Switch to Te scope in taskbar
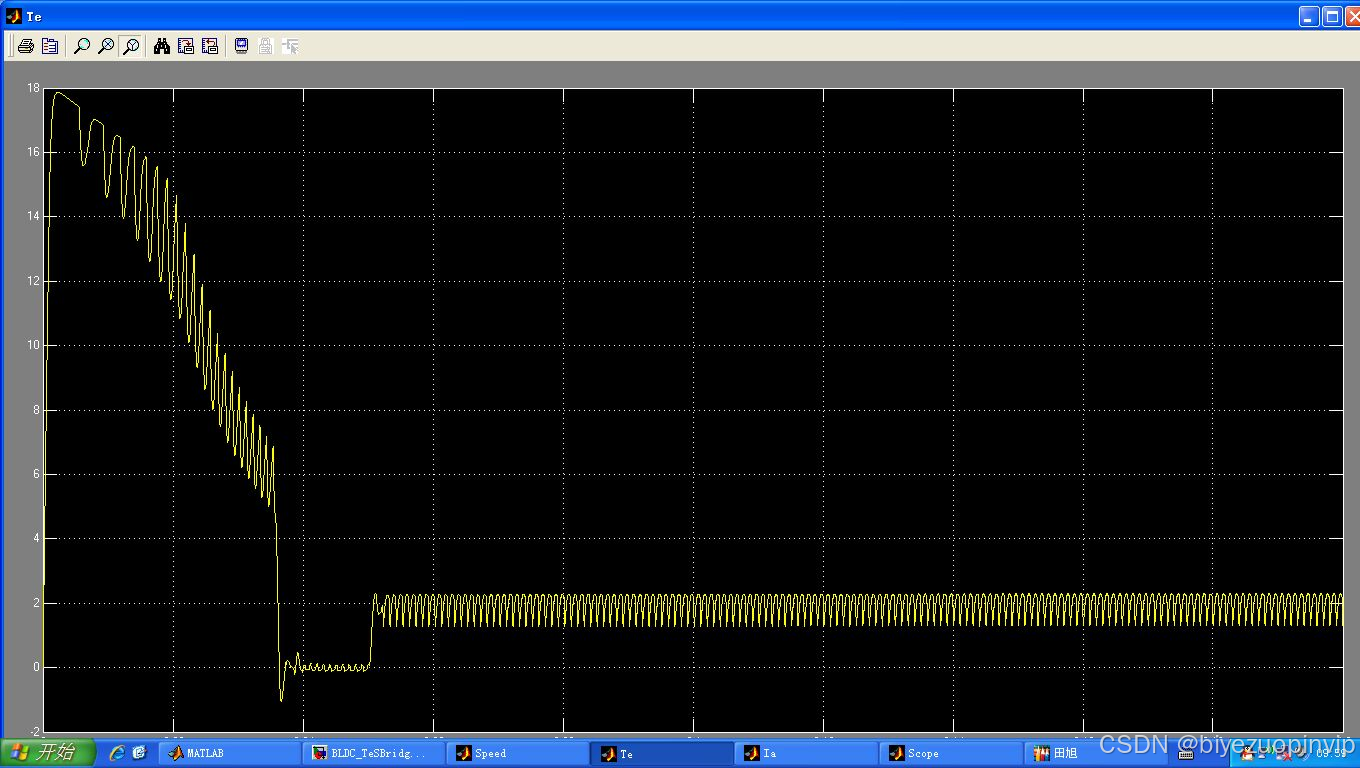The width and height of the screenshot is (1360, 768). click(x=663, y=753)
